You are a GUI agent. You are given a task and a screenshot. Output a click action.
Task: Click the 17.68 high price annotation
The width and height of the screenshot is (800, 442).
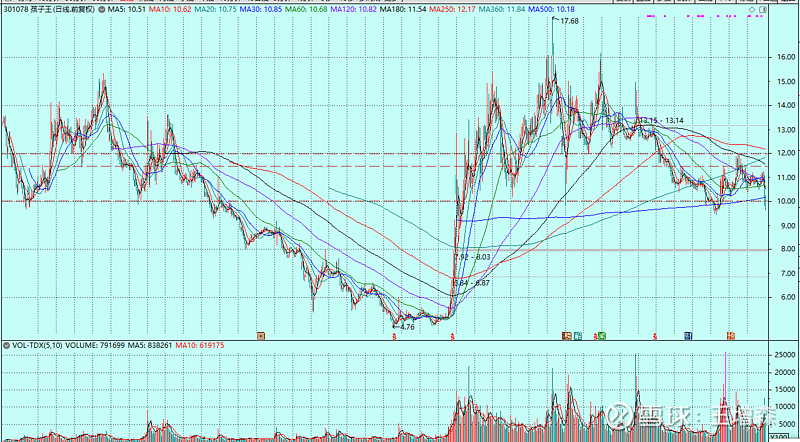(568, 21)
